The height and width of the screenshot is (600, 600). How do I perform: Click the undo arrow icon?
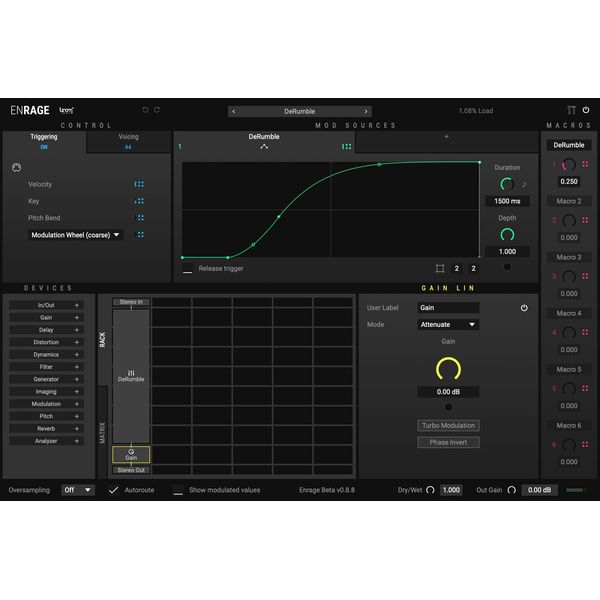coord(145,110)
